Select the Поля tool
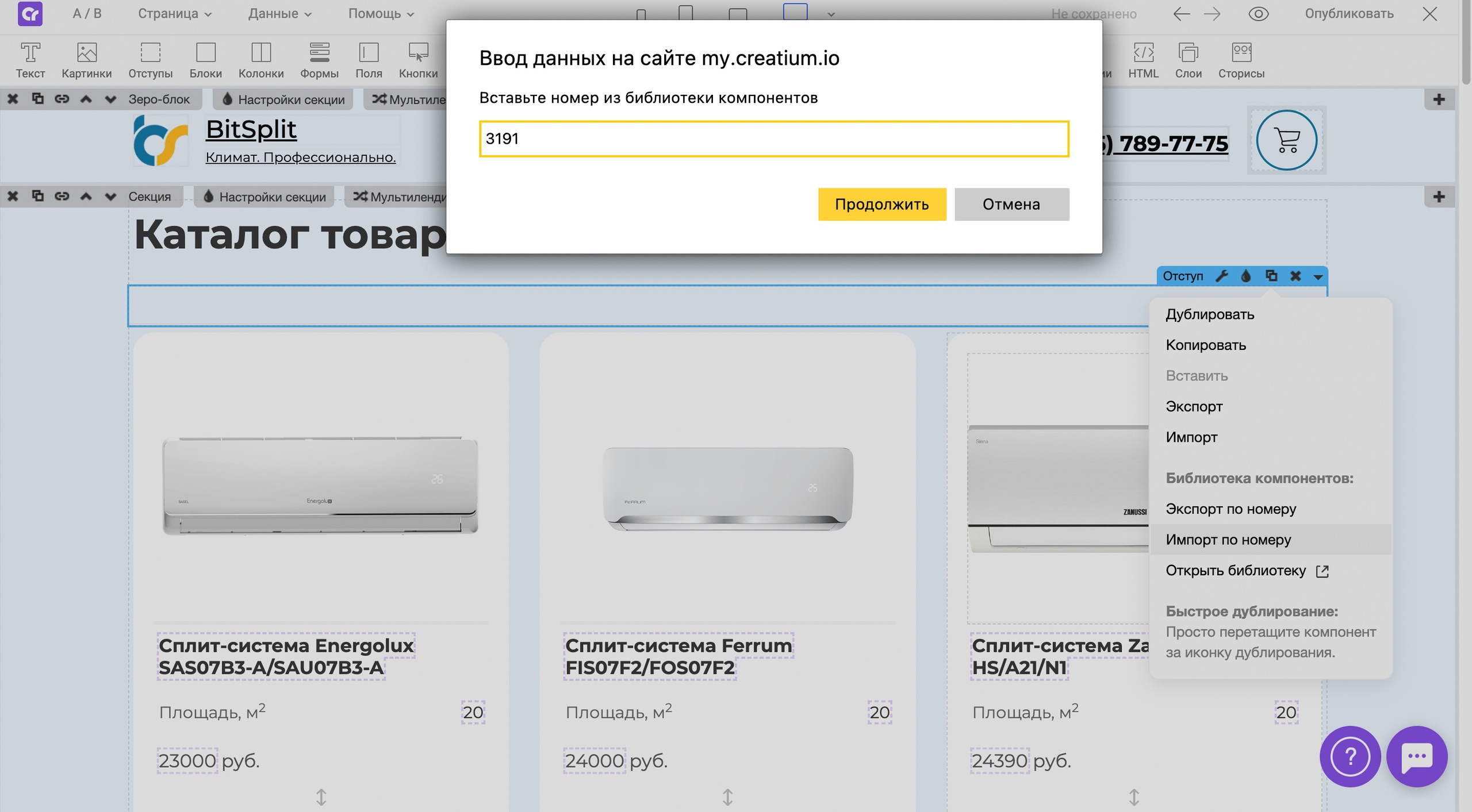 (x=369, y=60)
